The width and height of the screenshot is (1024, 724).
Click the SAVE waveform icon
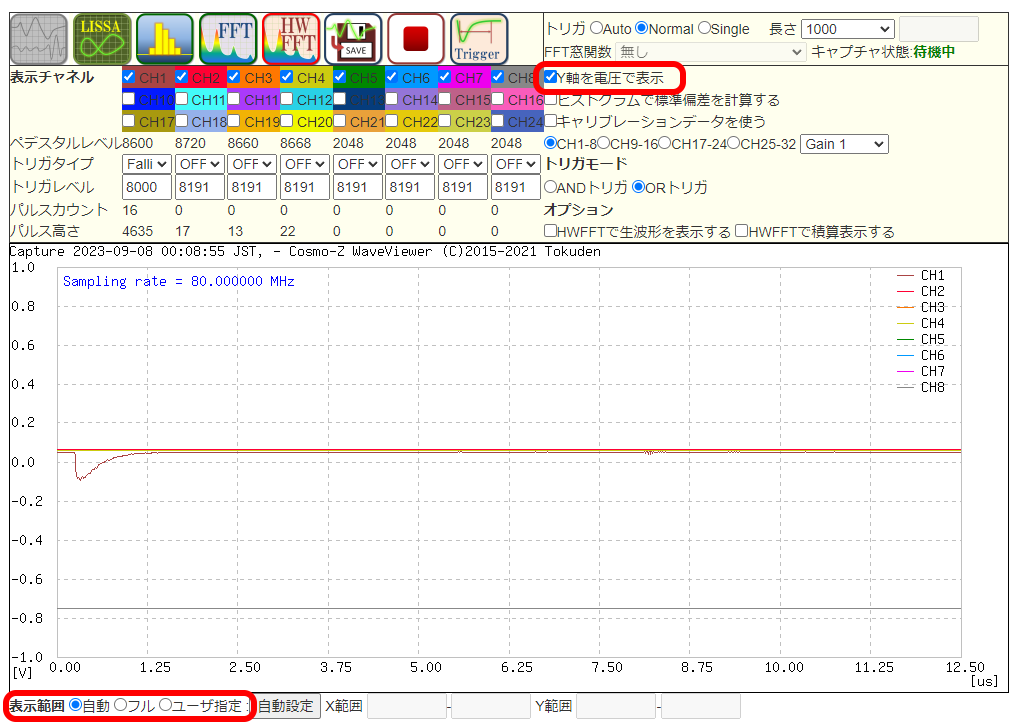[x=353, y=39]
